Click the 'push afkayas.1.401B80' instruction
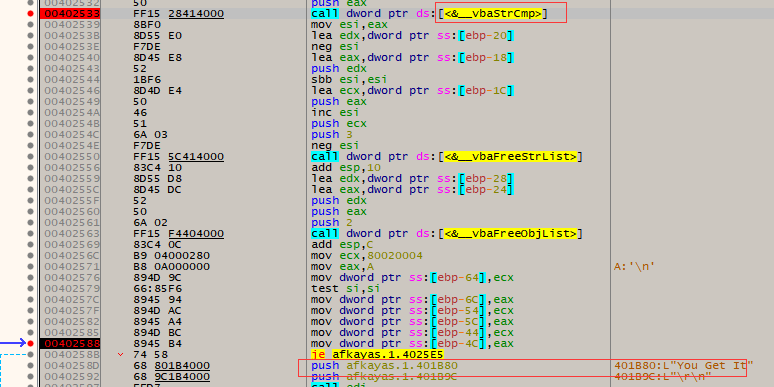 [x=385, y=366]
